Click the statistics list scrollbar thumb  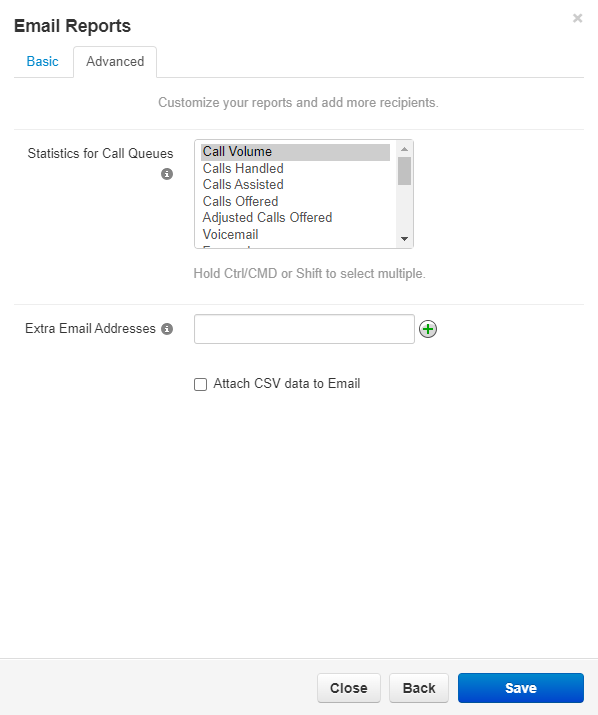[404, 171]
